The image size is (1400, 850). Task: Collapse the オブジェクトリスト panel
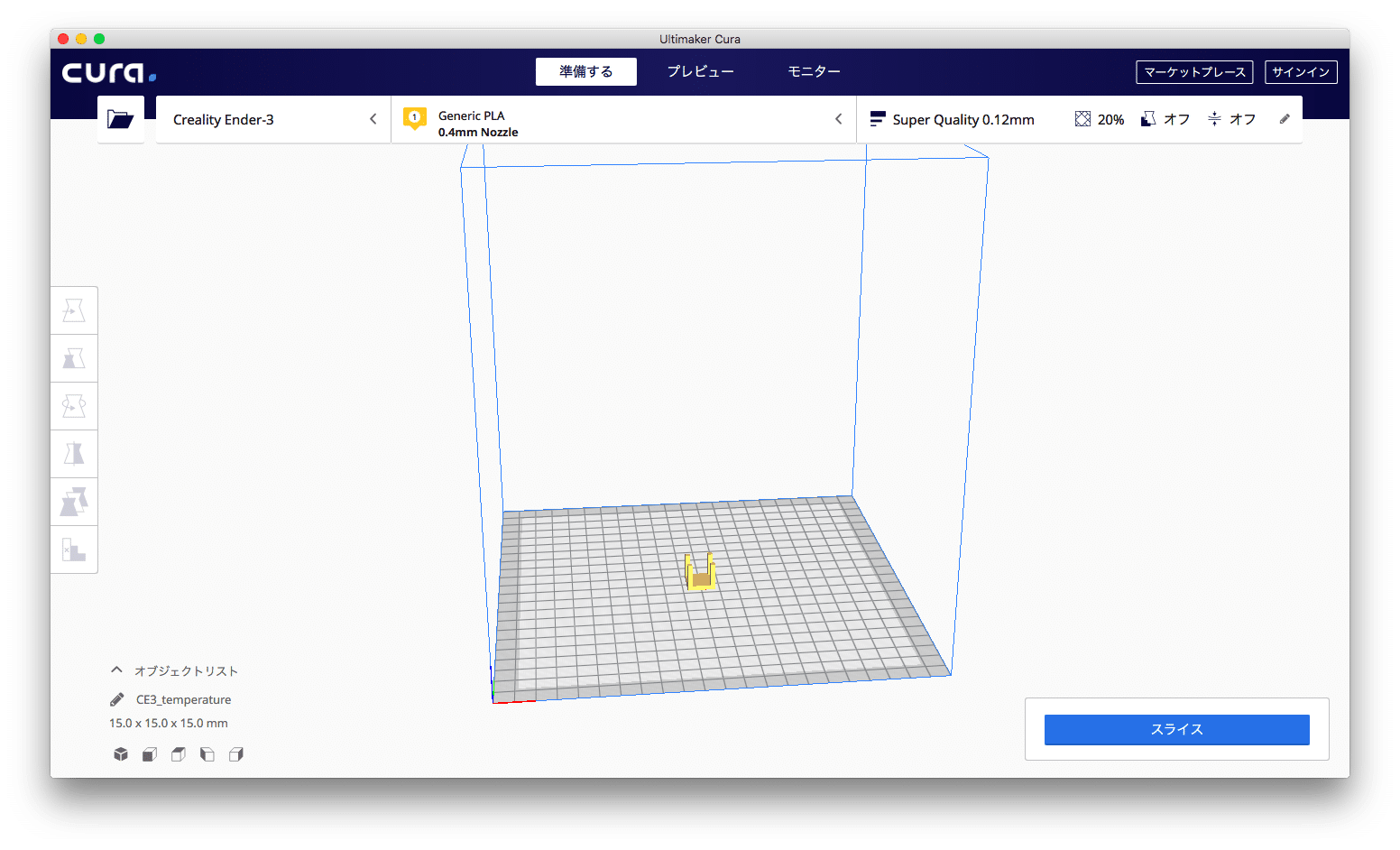coord(116,670)
